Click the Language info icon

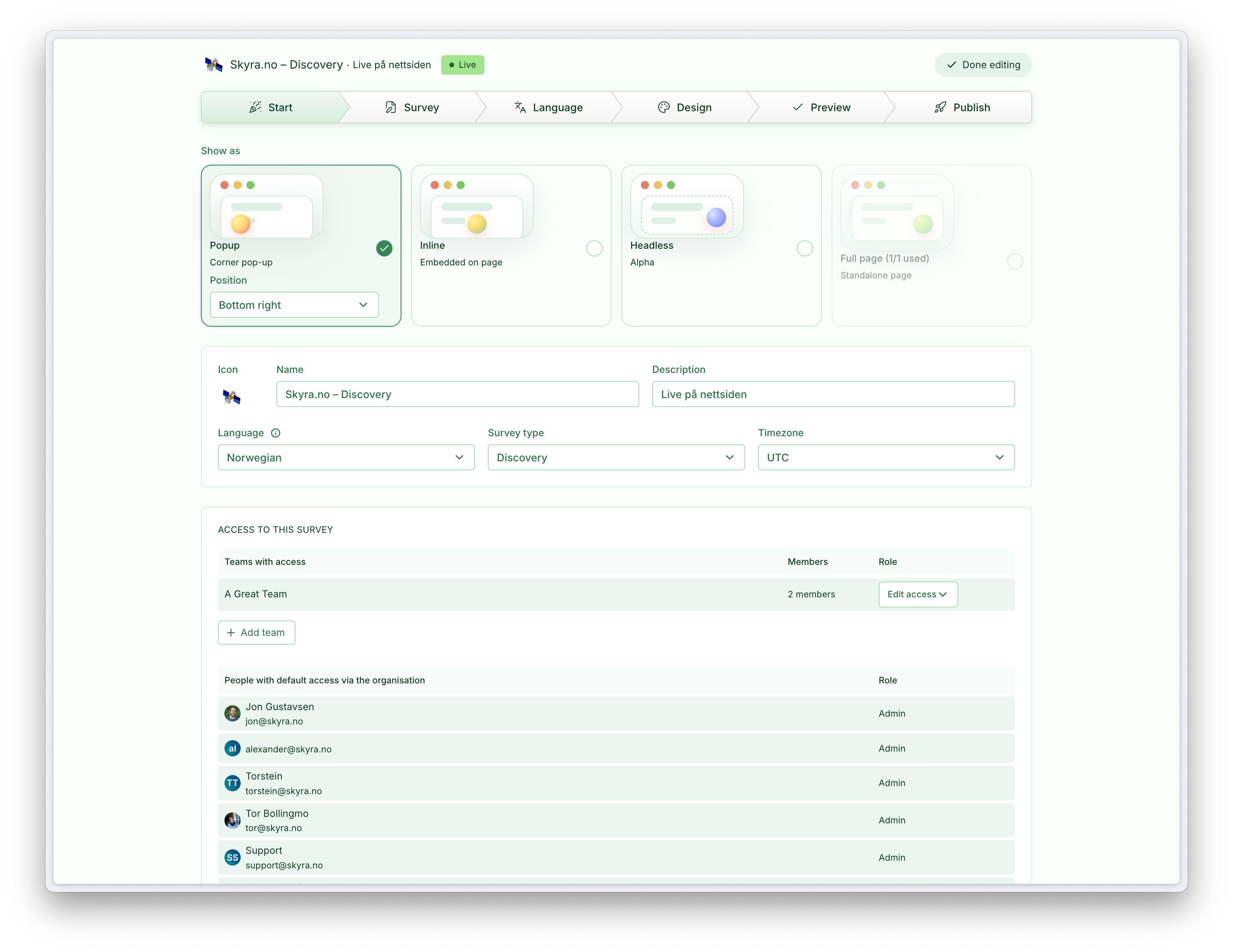click(x=276, y=433)
